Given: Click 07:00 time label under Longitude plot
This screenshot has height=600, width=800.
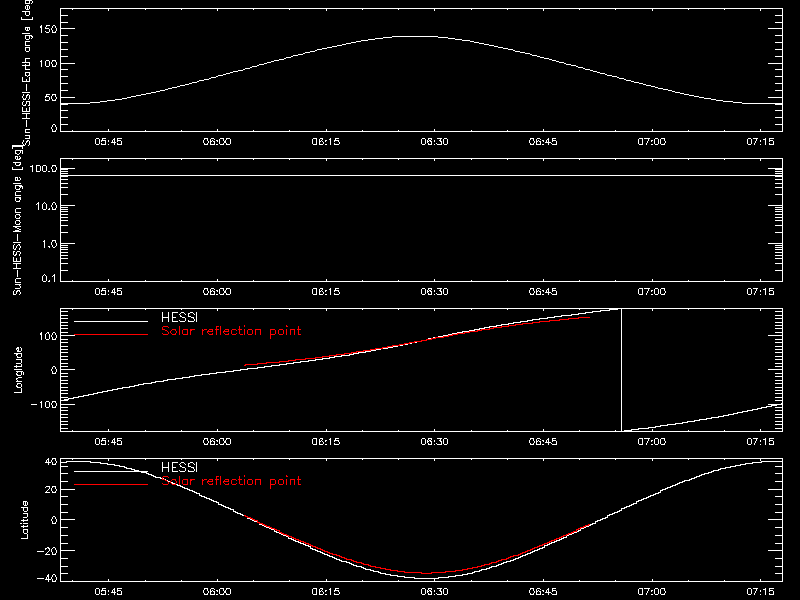Looking at the screenshot, I should pos(652,441).
